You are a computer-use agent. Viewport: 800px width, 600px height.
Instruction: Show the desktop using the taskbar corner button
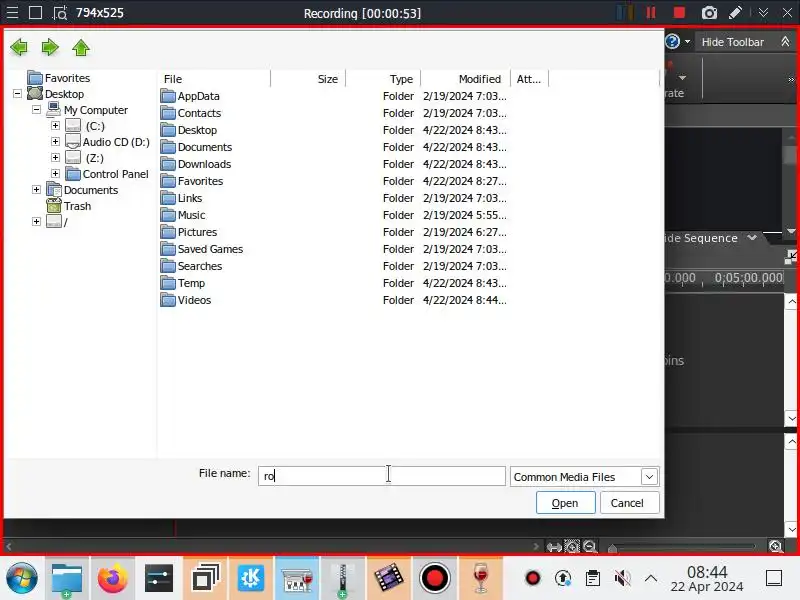point(773,579)
